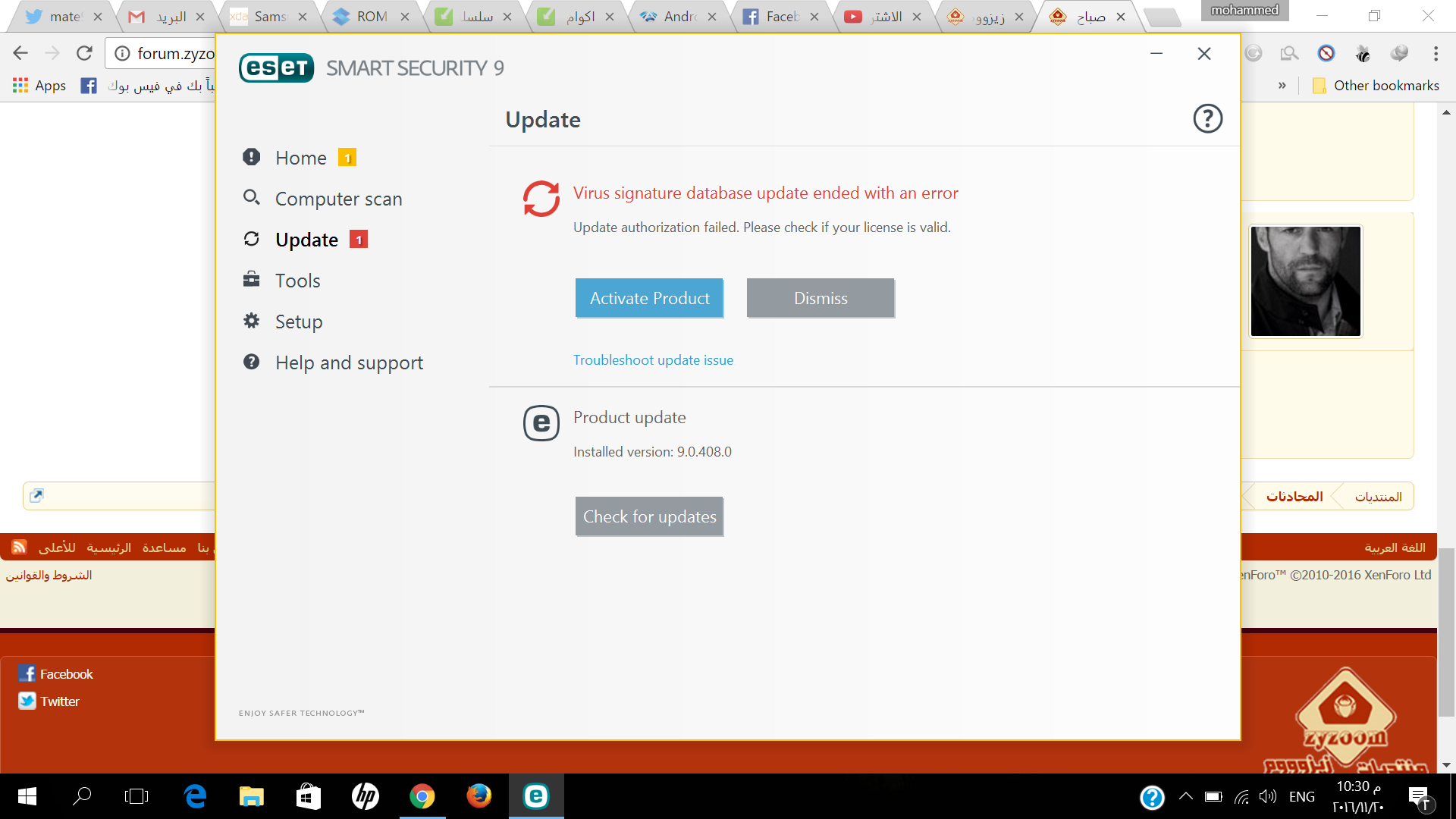Click the Setup gear icon
This screenshot has height=819, width=1456.
pyautogui.click(x=251, y=320)
